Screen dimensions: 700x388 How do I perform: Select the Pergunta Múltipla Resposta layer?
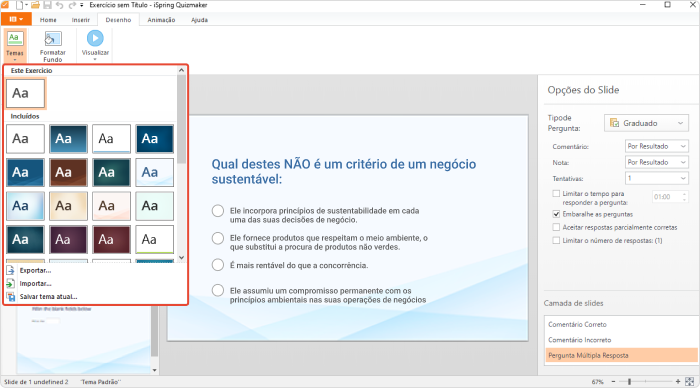[x=621, y=355]
